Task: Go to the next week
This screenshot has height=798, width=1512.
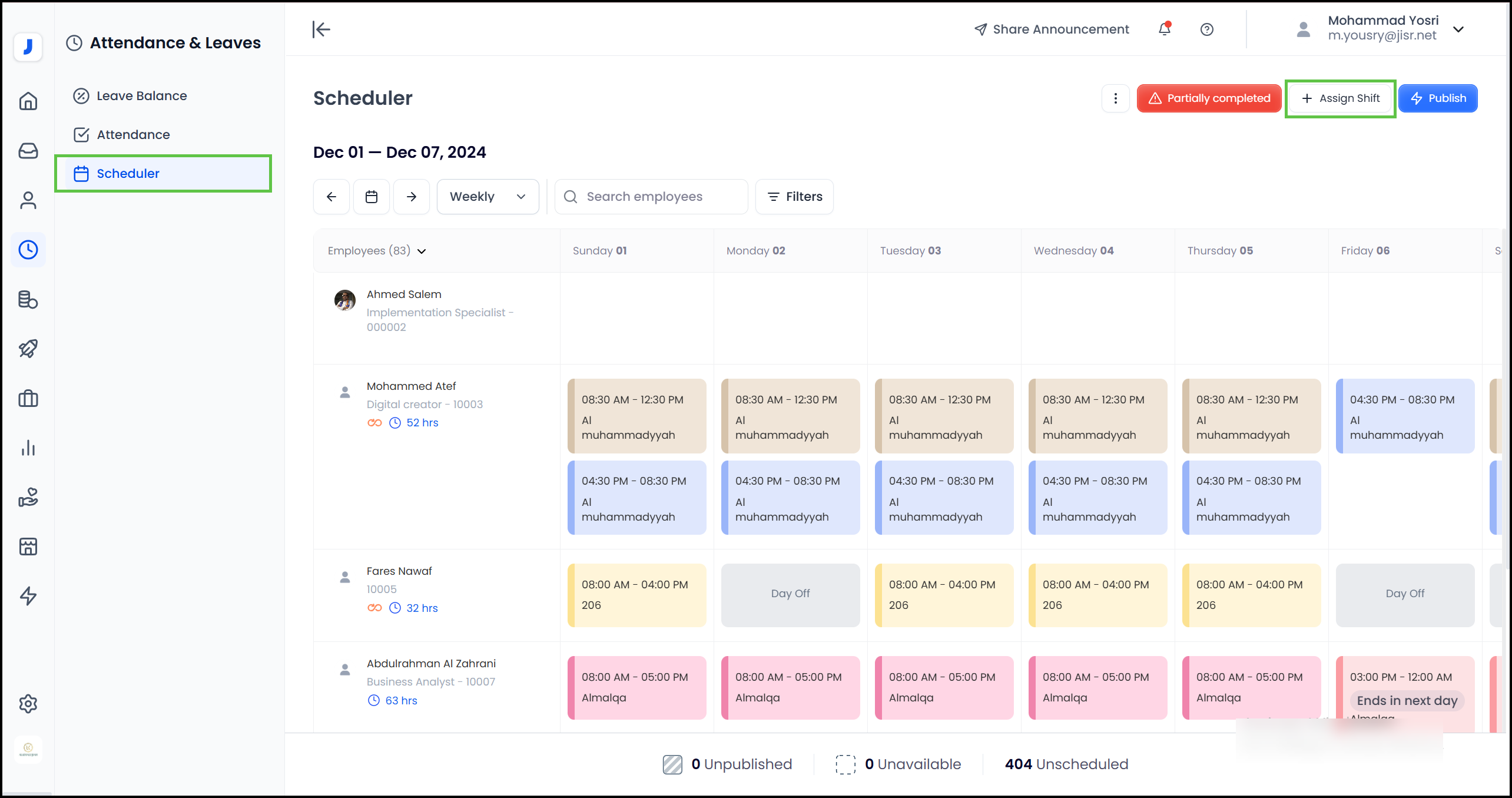Action: tap(412, 197)
